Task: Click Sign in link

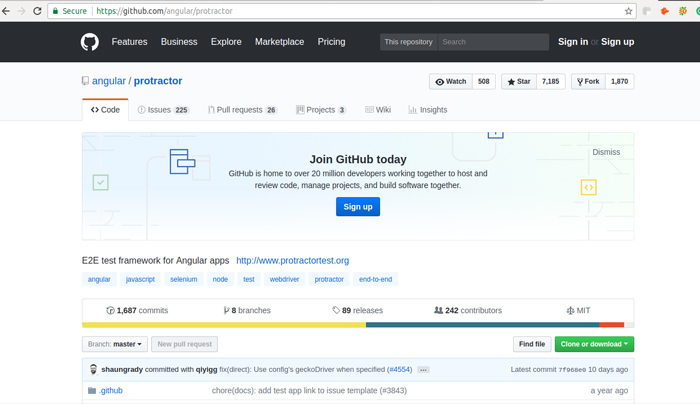Action: tap(573, 42)
